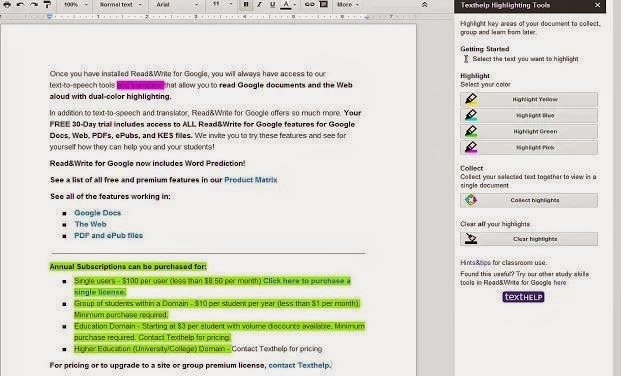Open the 100% zoom dropdown
Screen dimensions: 621x376
click(76, 4)
